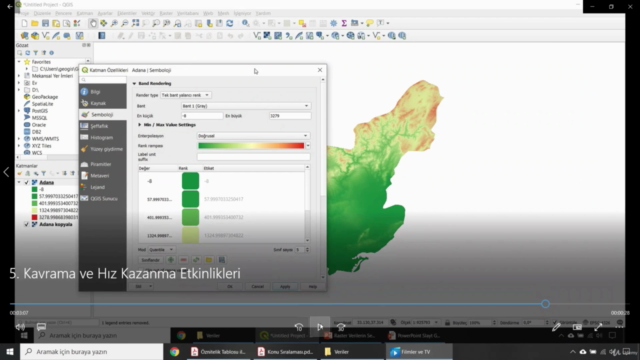Image resolution: width=640 pixels, height=360 pixels.
Task: Click the green plus add class icon
Action: pos(171,260)
